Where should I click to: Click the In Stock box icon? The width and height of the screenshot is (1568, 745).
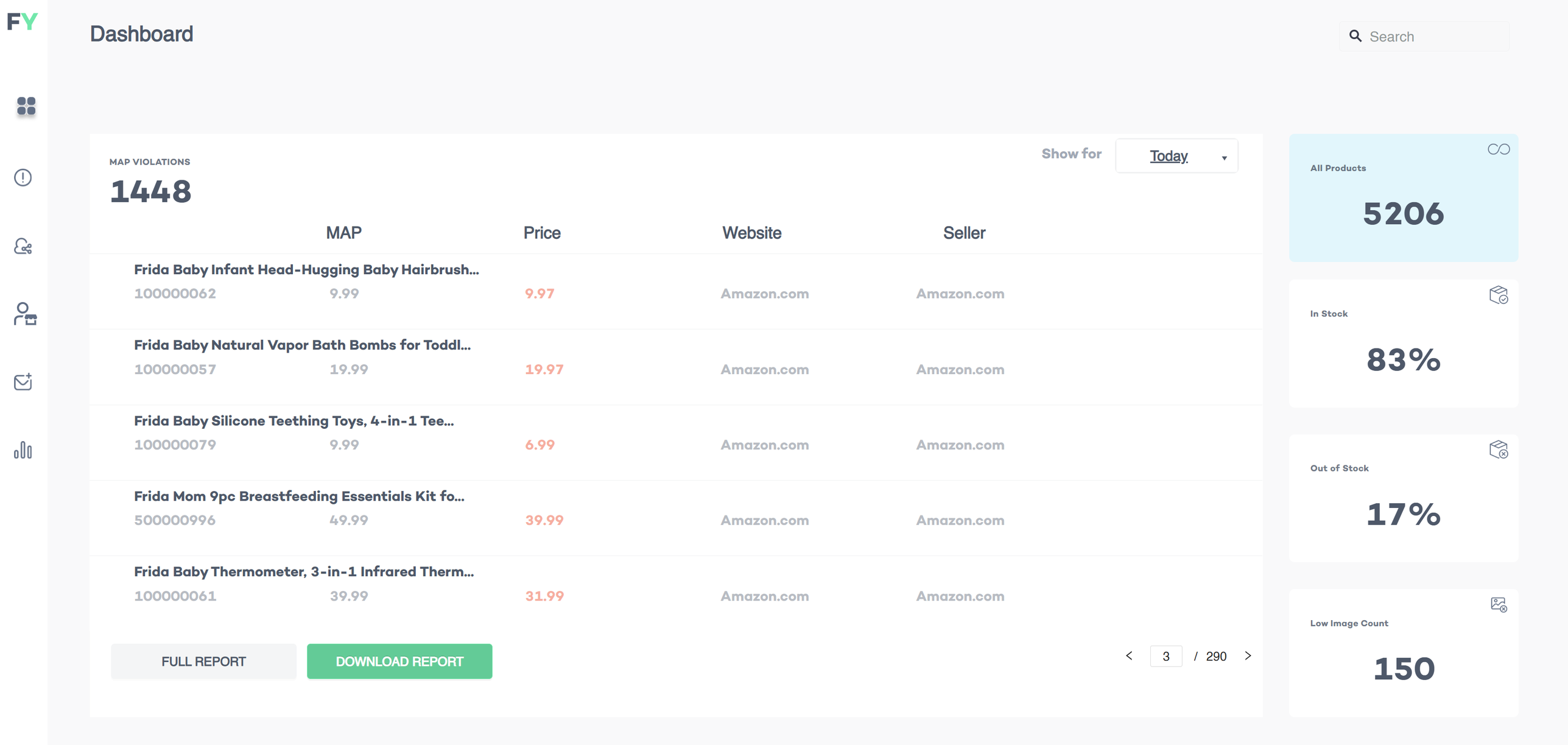click(1499, 295)
